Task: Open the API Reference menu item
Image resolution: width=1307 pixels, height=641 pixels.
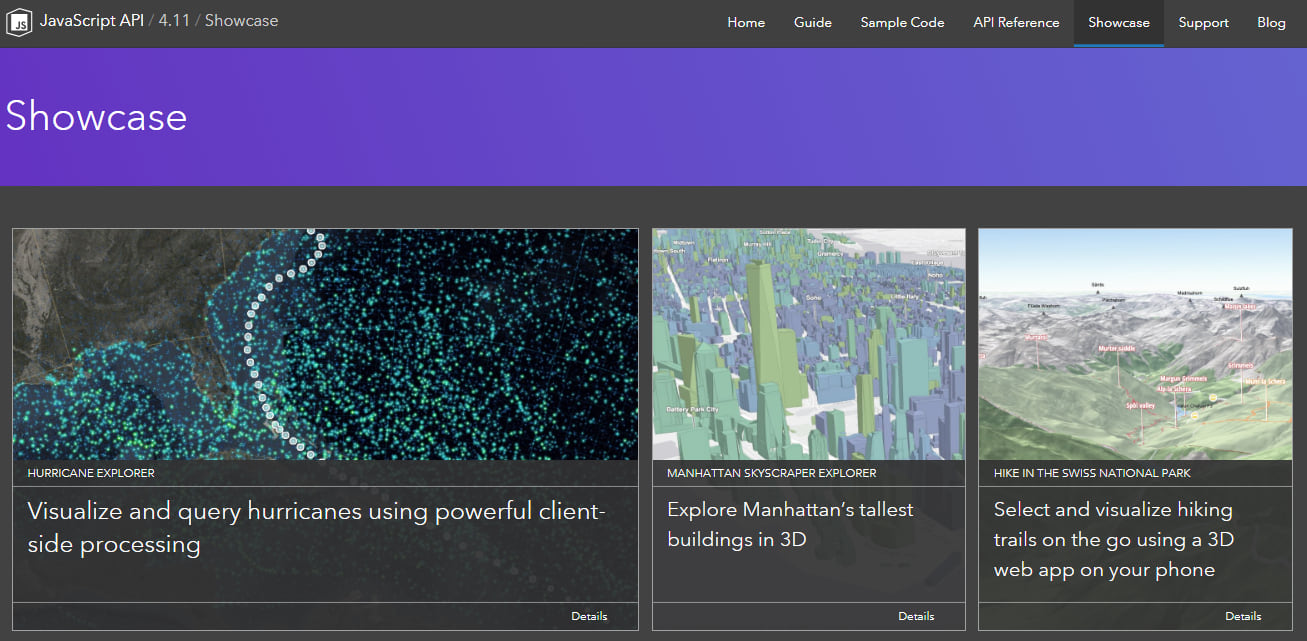Action: [1016, 22]
